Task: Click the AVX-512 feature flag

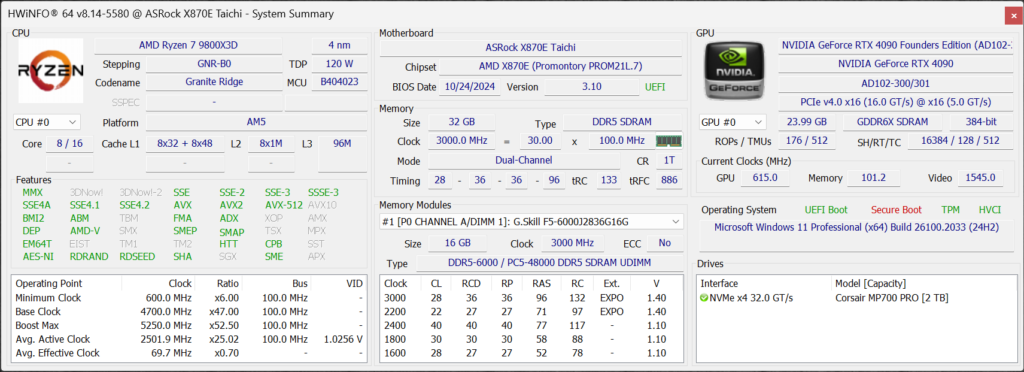Action: click(x=283, y=205)
